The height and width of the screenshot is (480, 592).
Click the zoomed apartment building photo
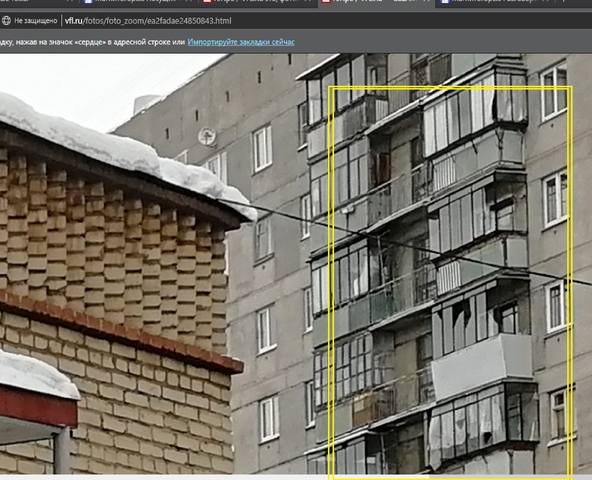(x=296, y=264)
